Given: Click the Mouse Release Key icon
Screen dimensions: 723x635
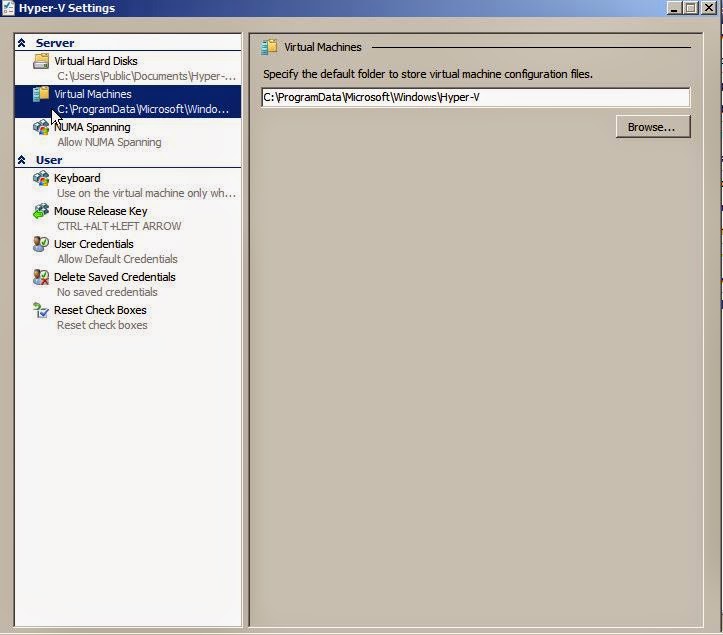Looking at the screenshot, I should point(41,211).
